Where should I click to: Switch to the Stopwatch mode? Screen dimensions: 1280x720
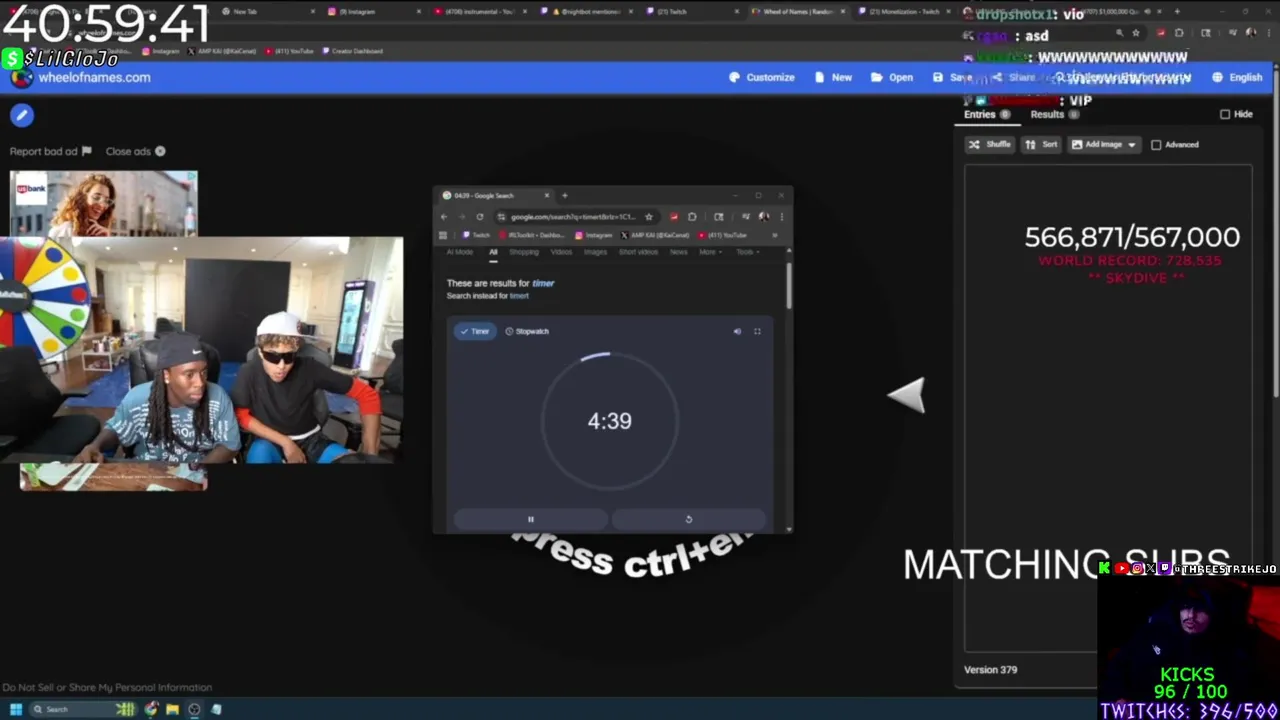coord(527,331)
